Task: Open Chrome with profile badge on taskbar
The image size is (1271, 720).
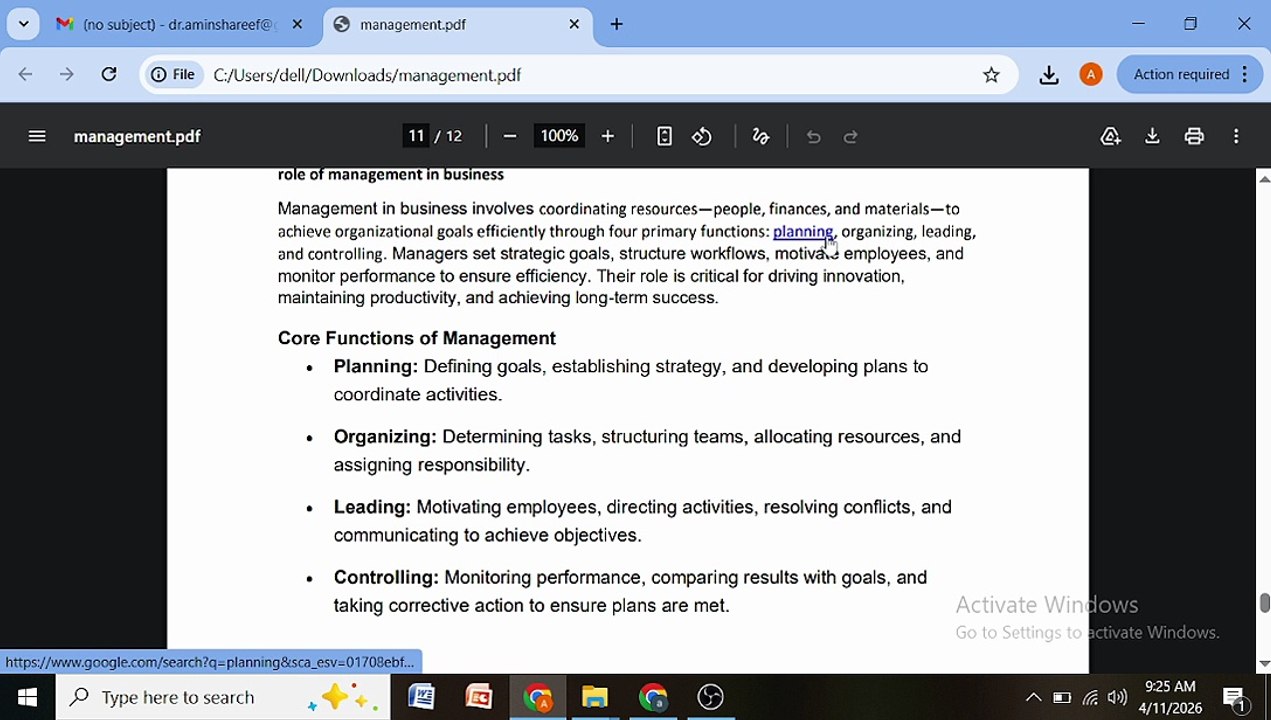Action: click(538, 697)
